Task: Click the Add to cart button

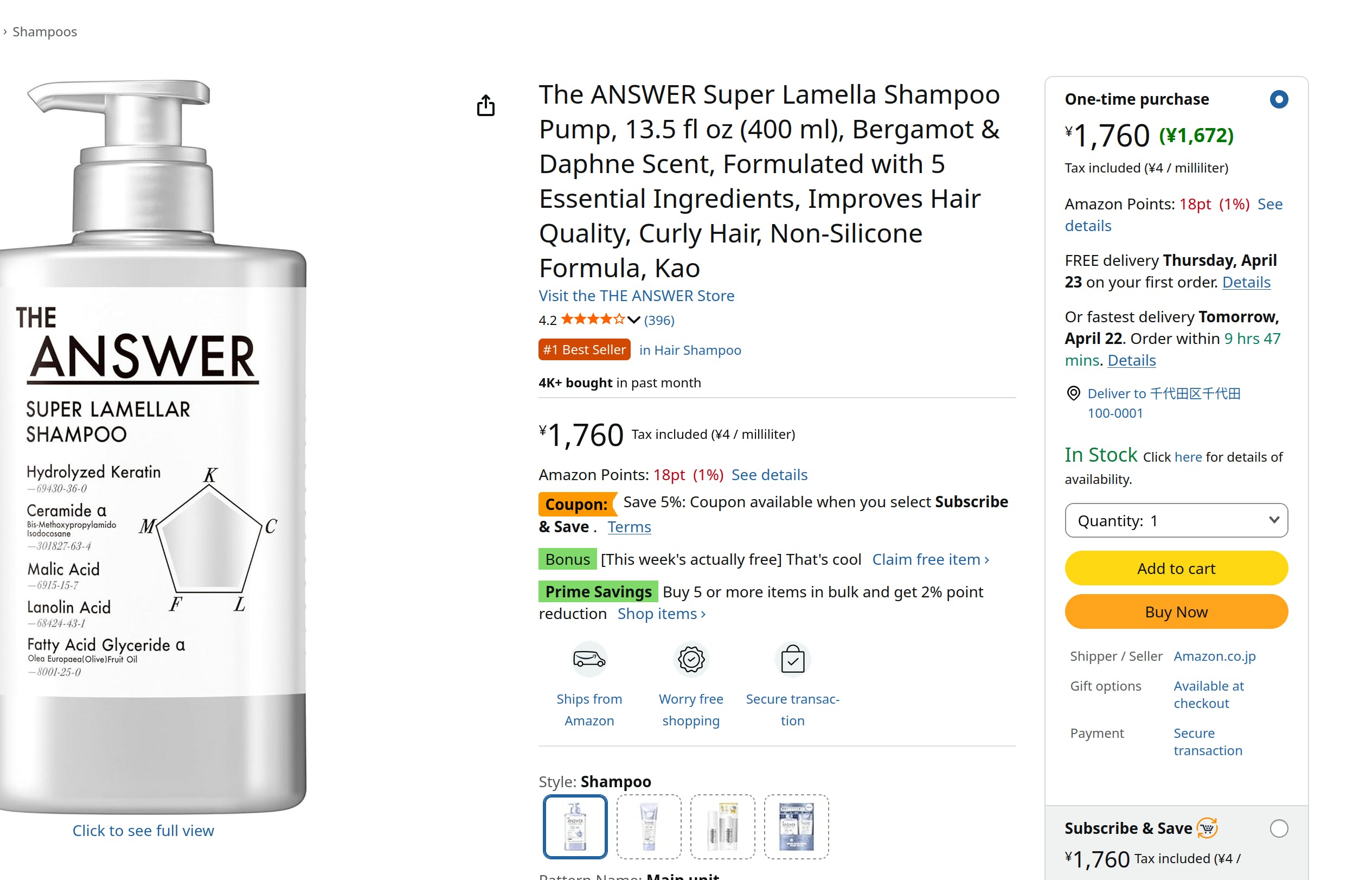Action: point(1176,568)
